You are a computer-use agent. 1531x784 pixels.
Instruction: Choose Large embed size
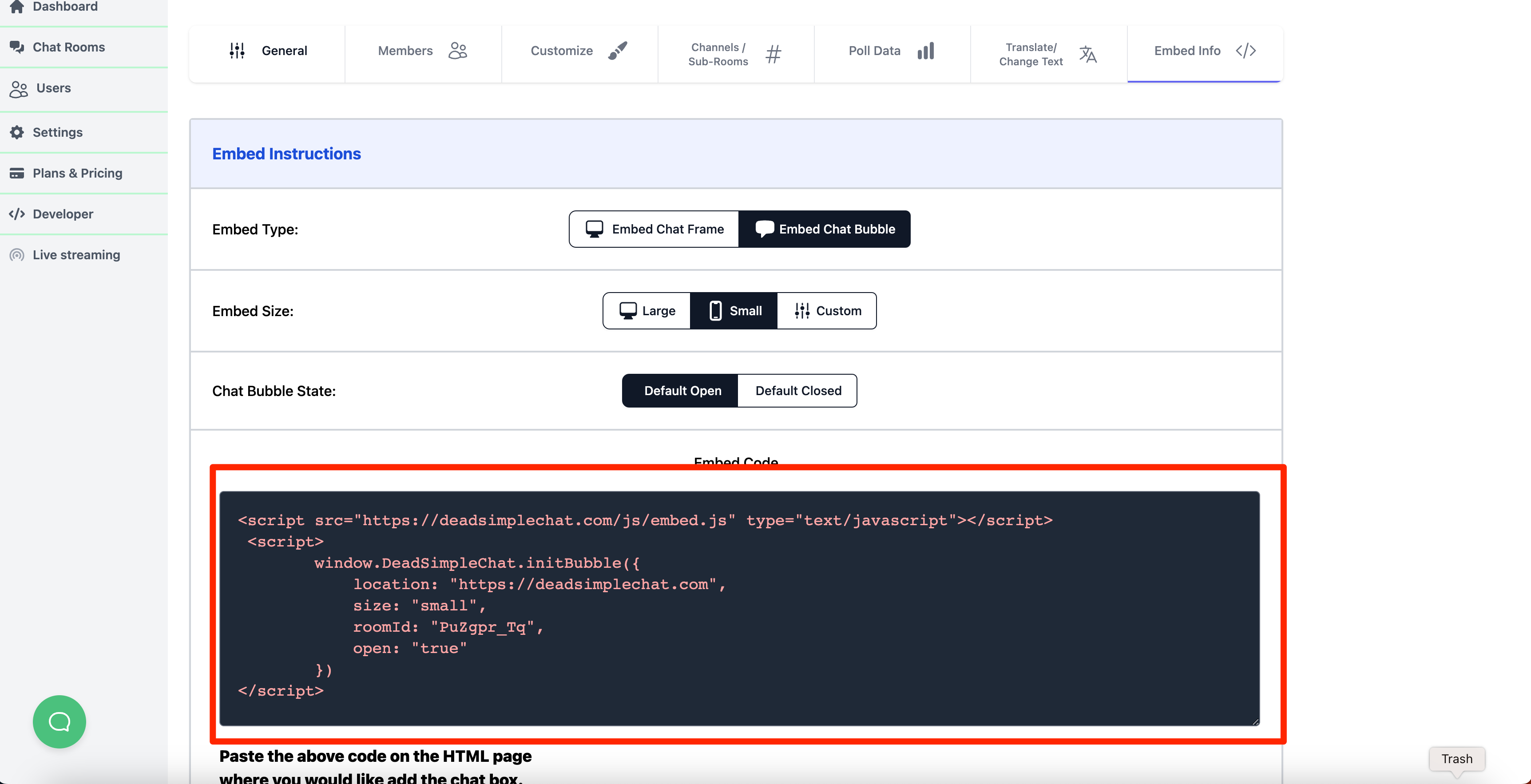coord(647,311)
